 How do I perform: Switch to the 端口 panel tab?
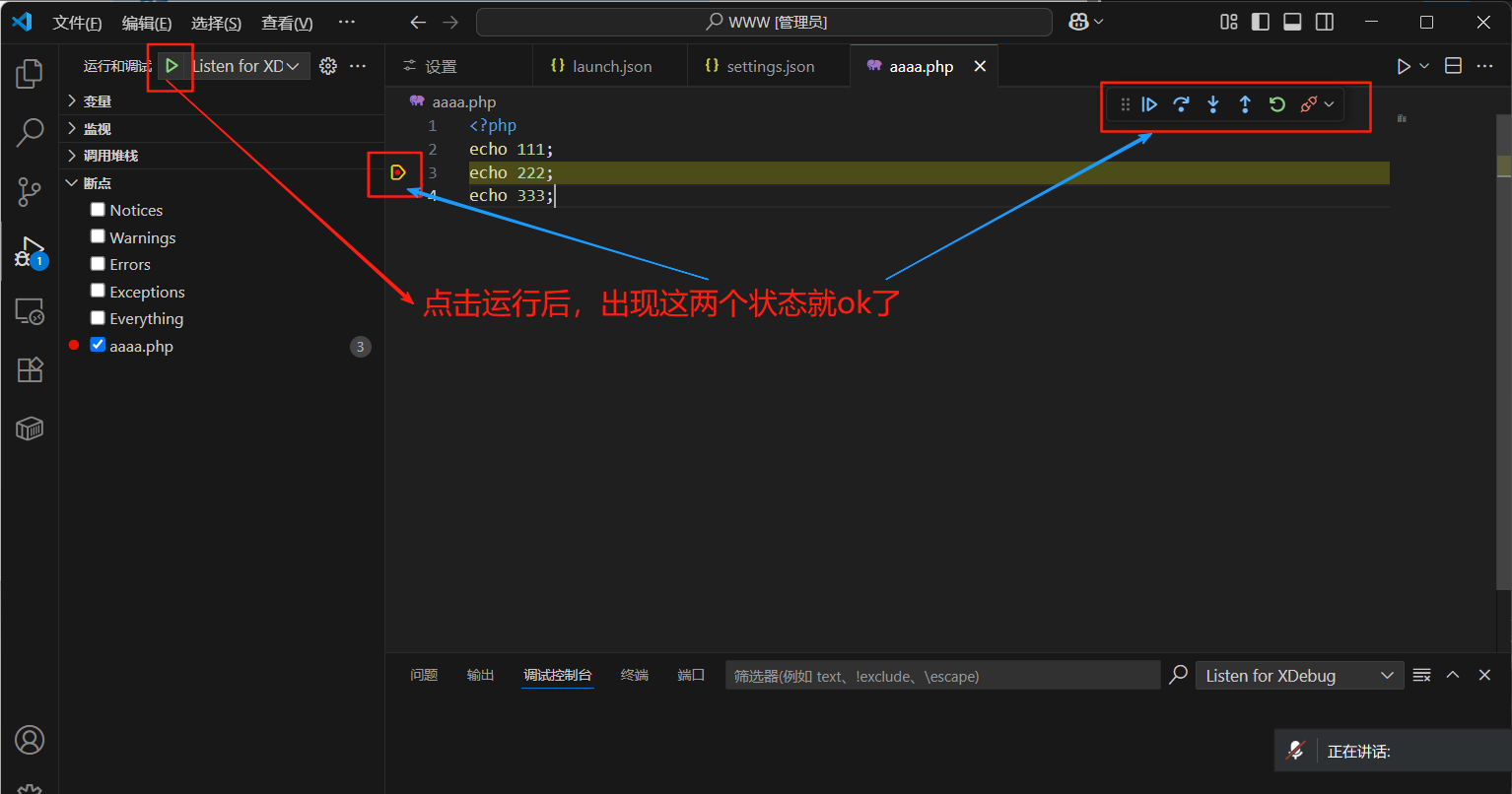click(x=691, y=675)
